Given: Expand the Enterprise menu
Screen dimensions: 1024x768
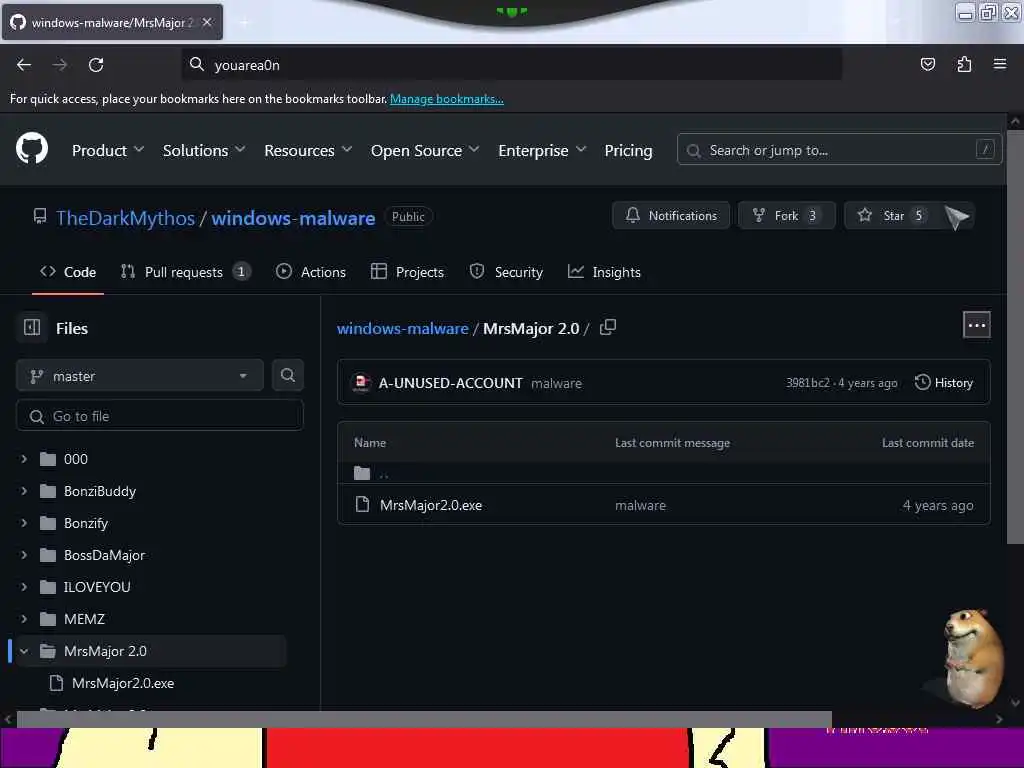Looking at the screenshot, I should (x=542, y=150).
